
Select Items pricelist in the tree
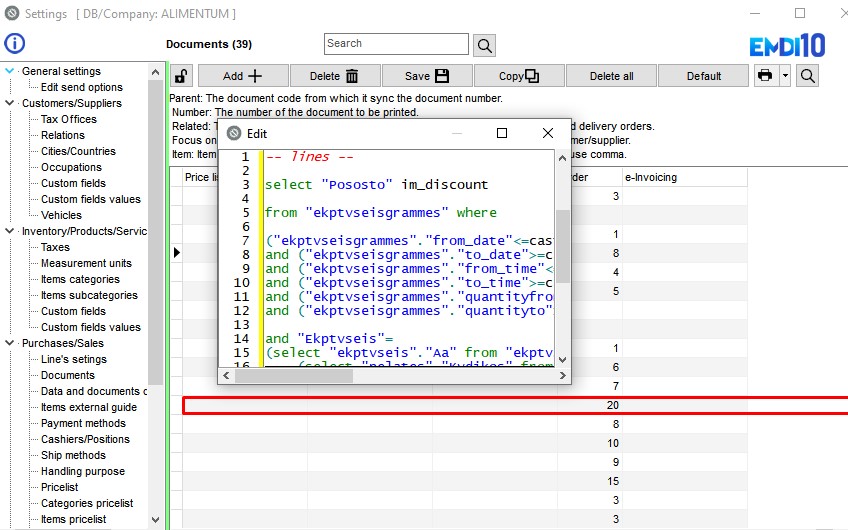tap(74, 519)
